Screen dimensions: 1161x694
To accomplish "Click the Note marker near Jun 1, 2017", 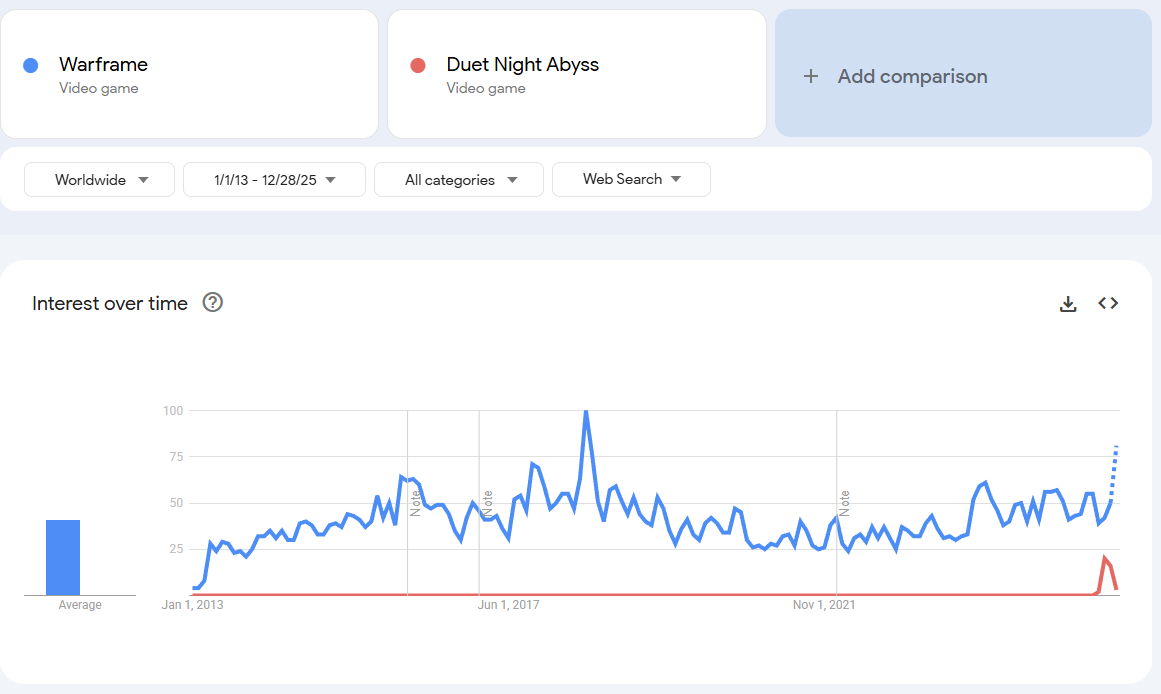I will tap(487, 504).
